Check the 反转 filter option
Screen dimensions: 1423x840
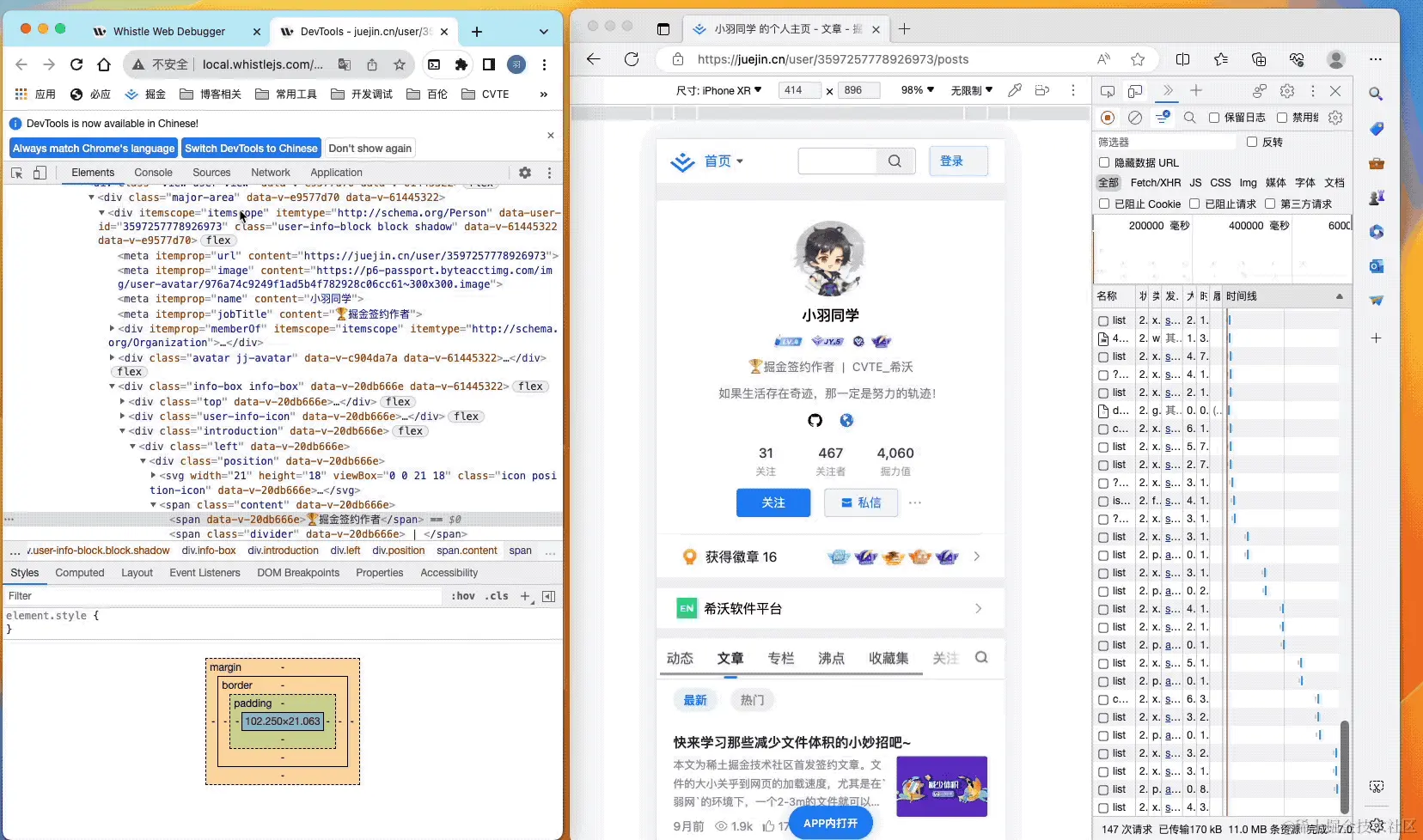click(1252, 142)
